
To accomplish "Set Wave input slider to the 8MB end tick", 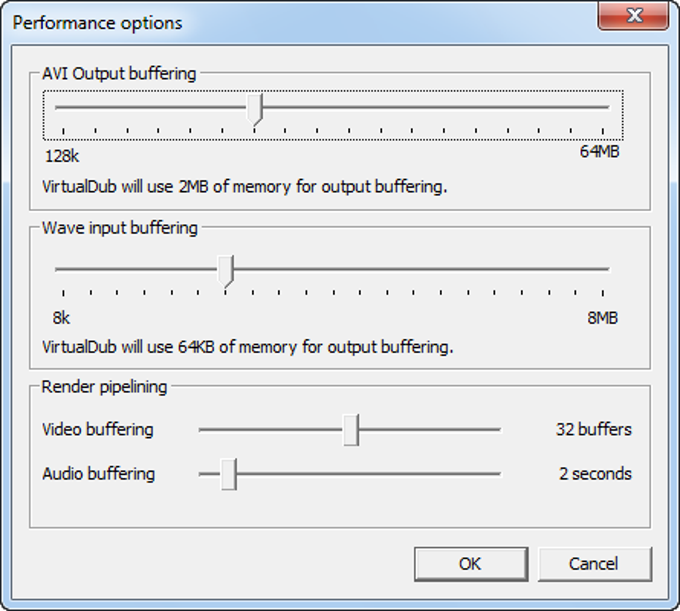I will point(602,269).
